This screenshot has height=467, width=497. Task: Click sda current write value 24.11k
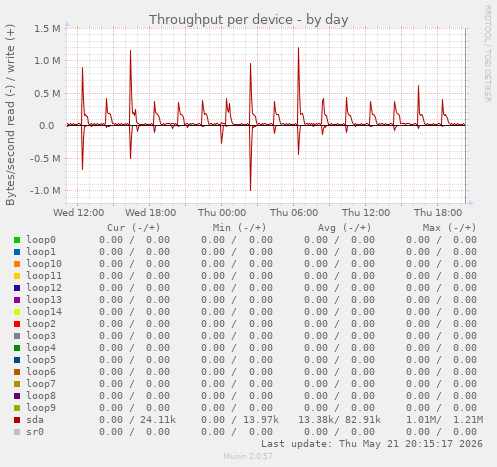coord(158,420)
